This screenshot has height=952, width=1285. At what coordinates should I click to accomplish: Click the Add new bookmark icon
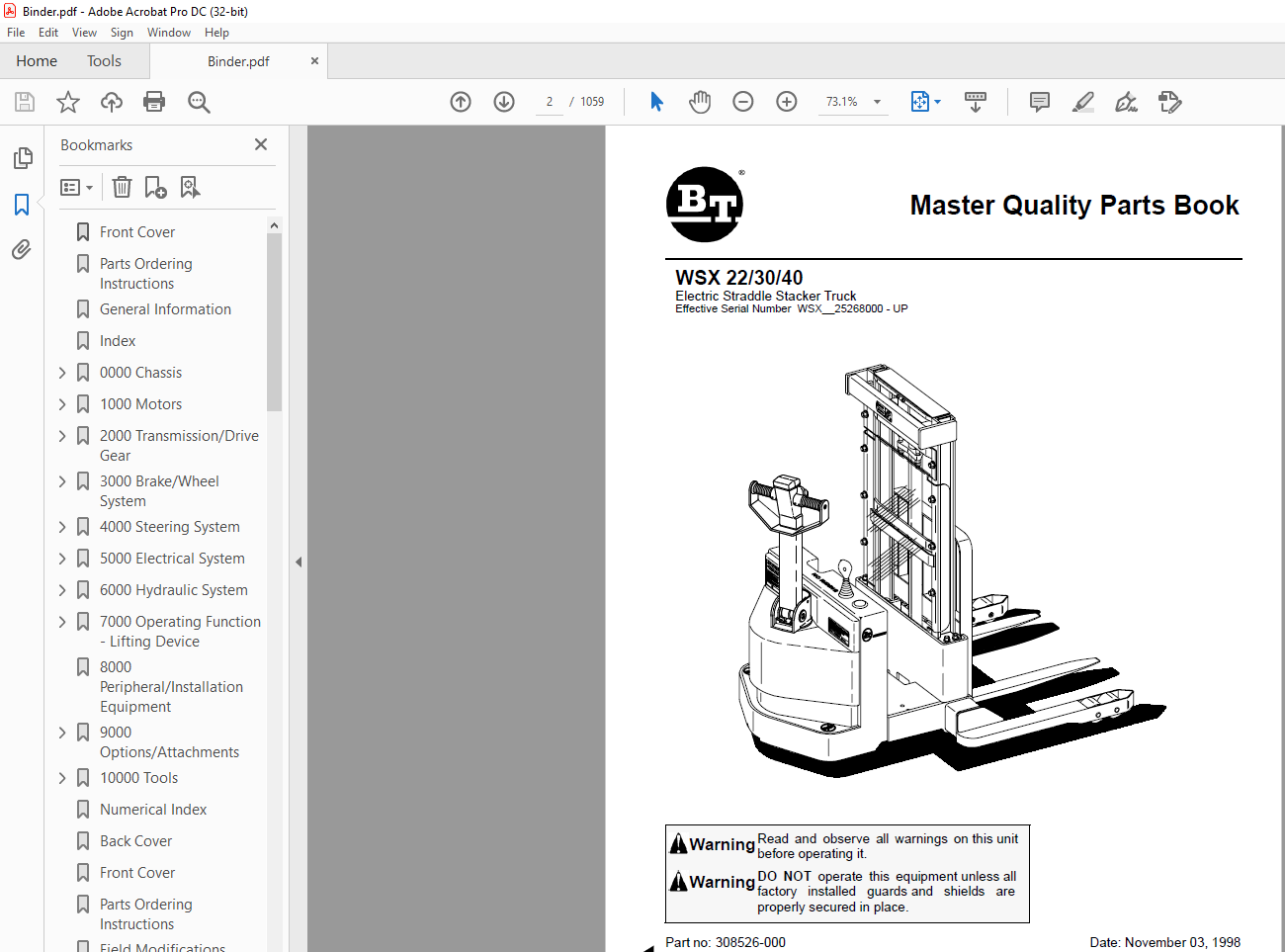155,187
